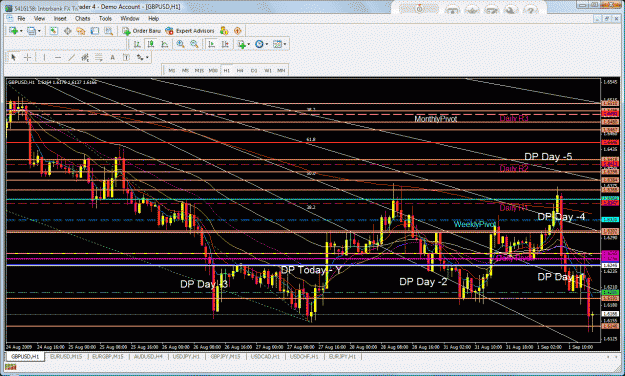
Task: Expand the Indicators dropdown arrow
Action: 249,44
